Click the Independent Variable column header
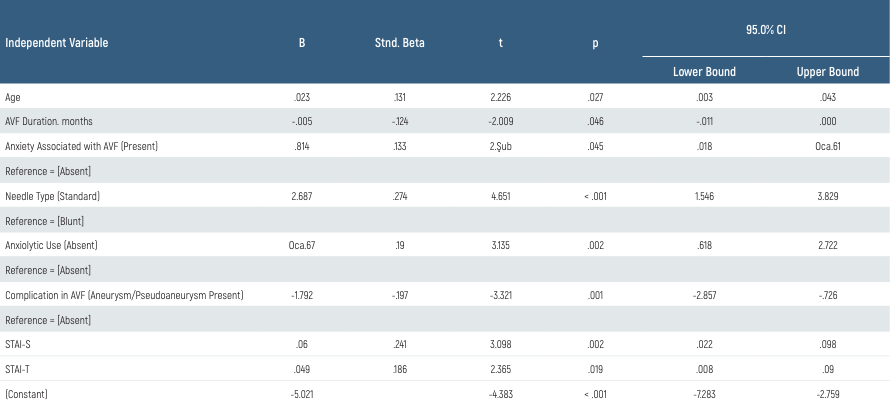Viewport: 890px width, 407px height. pos(57,43)
